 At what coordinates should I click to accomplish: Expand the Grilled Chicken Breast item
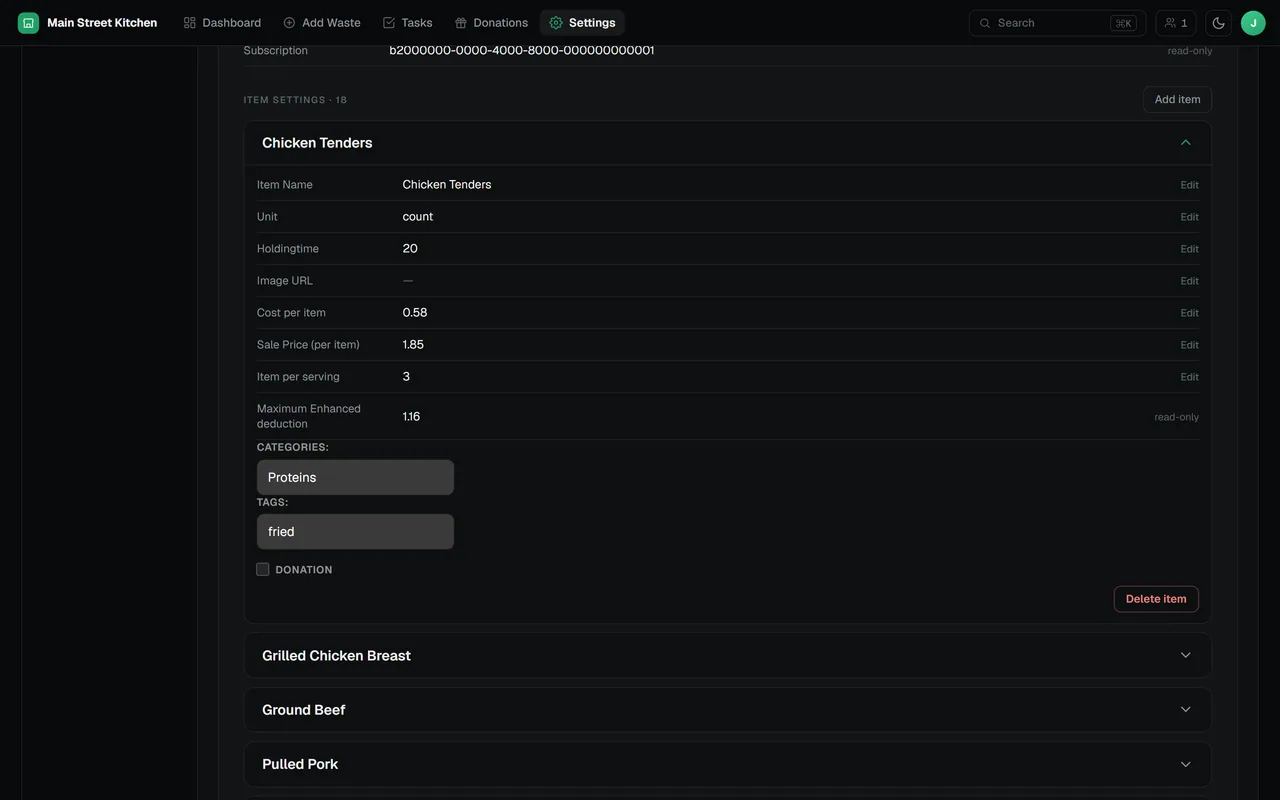pyautogui.click(x=728, y=656)
